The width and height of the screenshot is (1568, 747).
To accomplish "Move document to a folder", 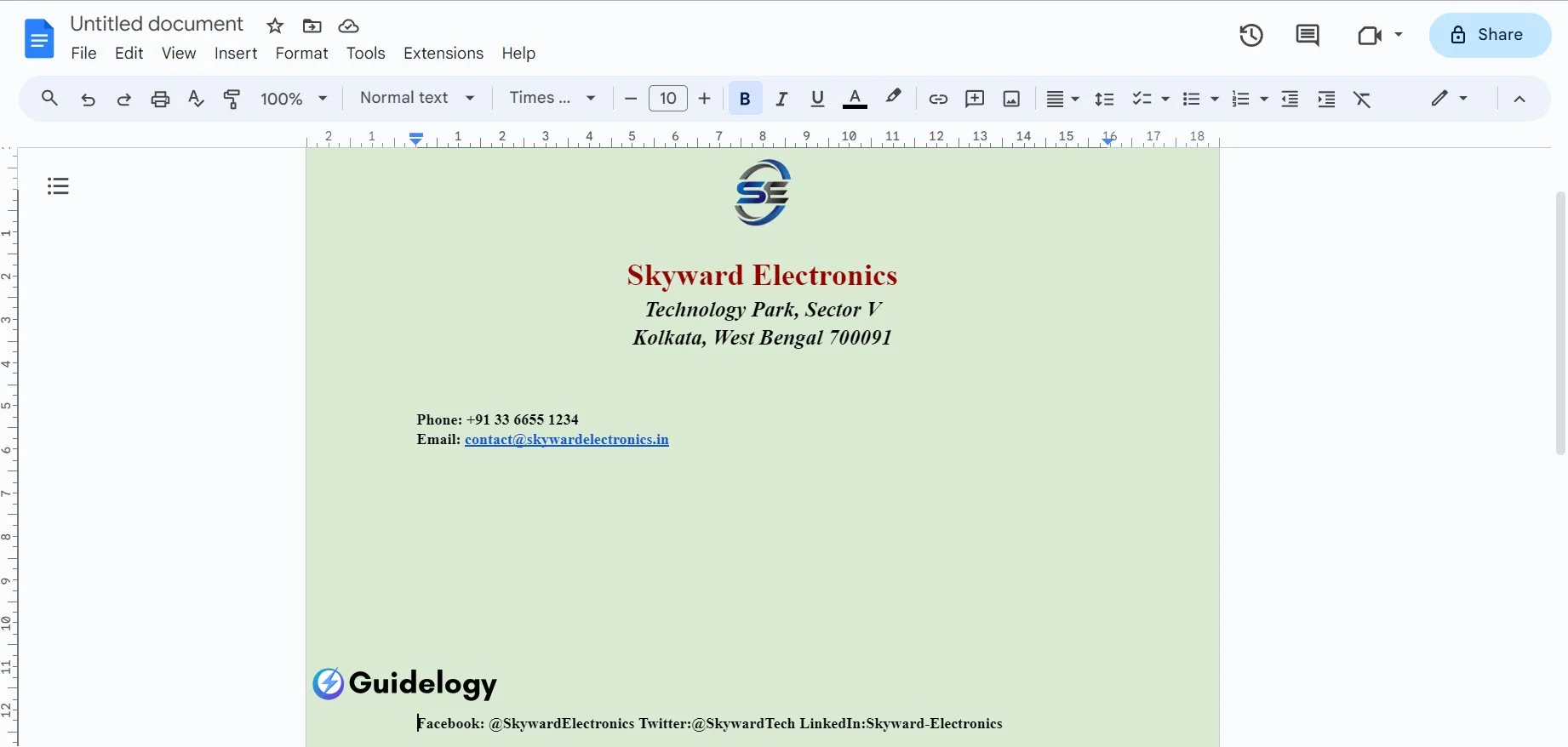I will [312, 26].
